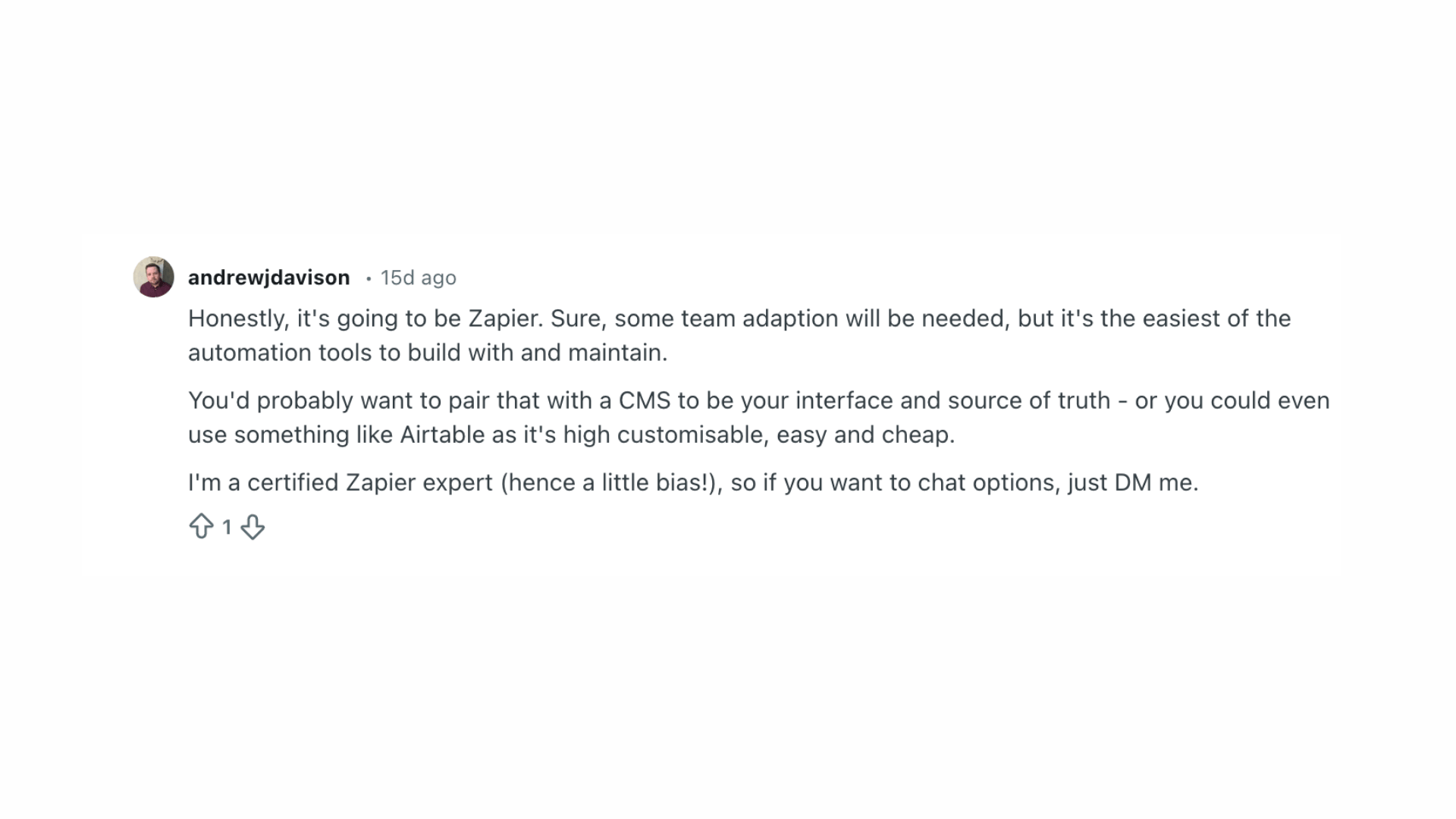This screenshot has width=1456, height=819.
Task: Click 'easy and cheap' text
Action: pos(864,435)
